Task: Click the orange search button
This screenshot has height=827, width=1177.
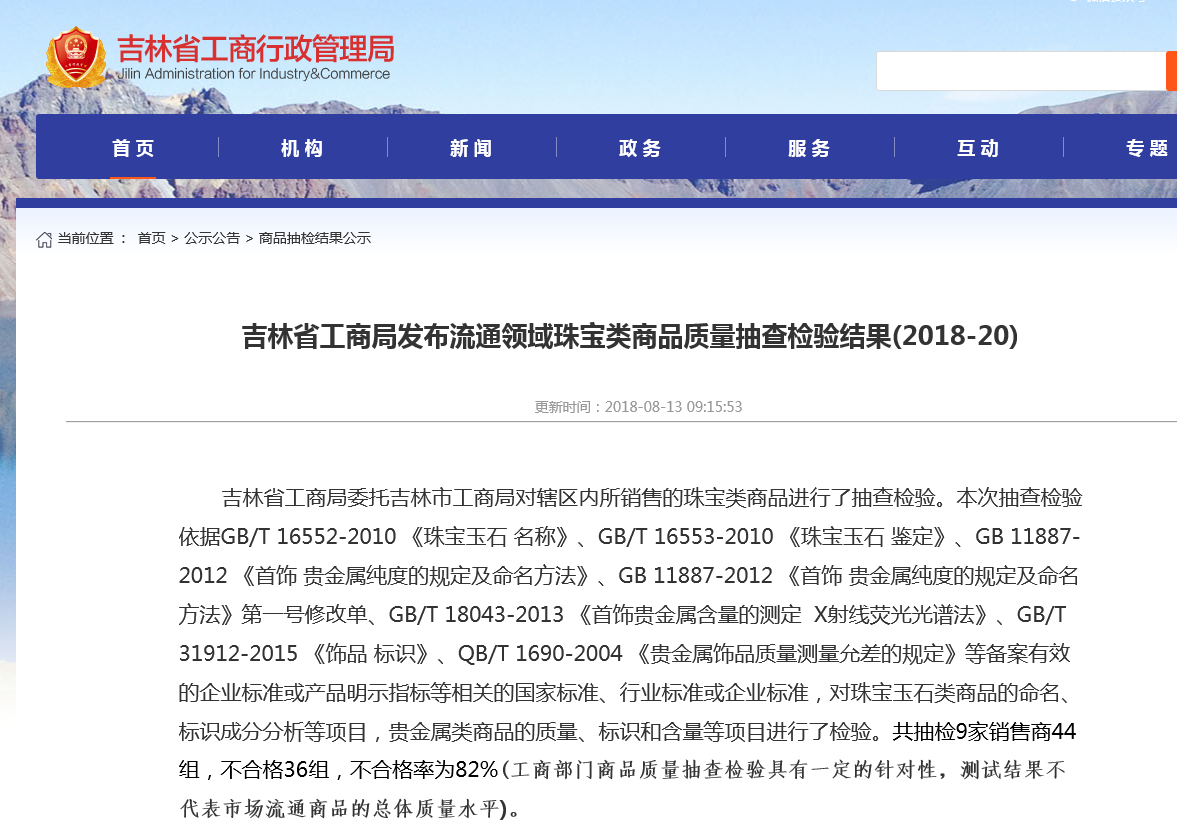Action: (1171, 71)
